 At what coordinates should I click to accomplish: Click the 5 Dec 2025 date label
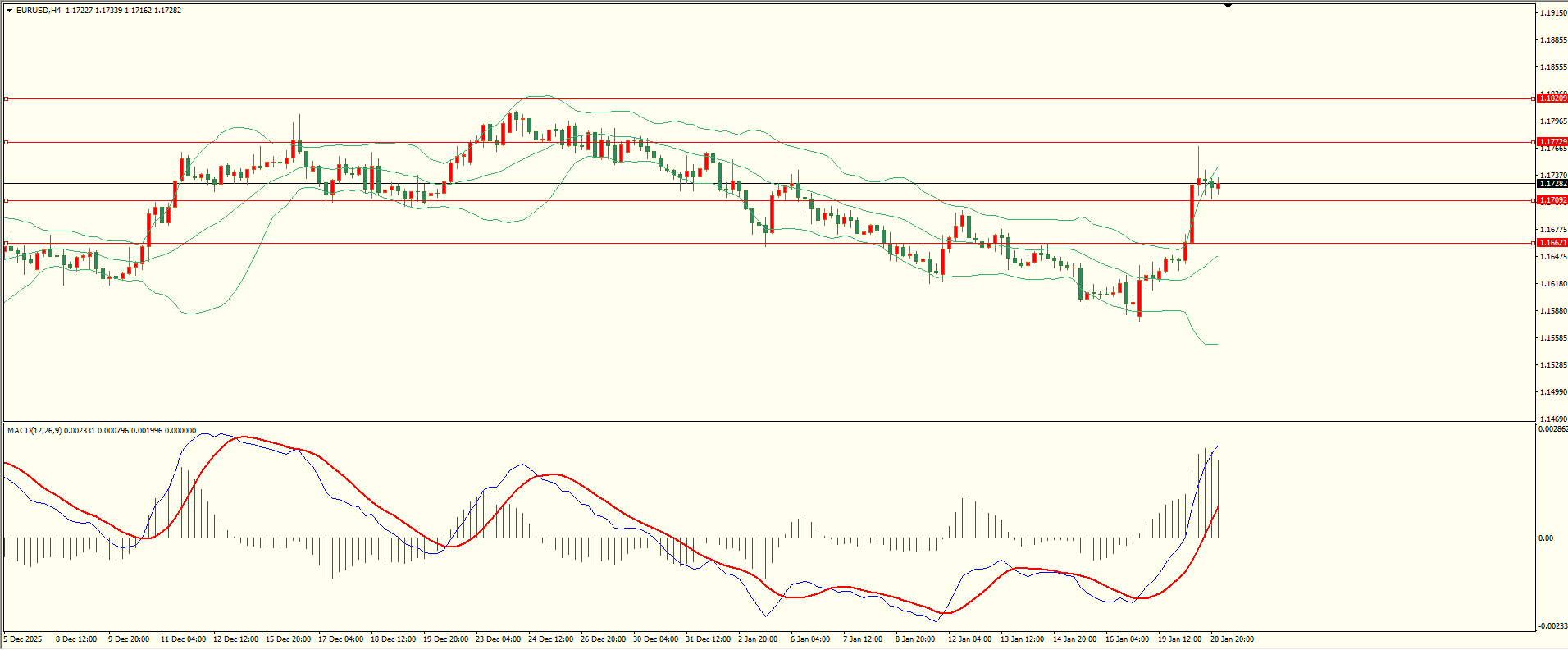(x=23, y=639)
